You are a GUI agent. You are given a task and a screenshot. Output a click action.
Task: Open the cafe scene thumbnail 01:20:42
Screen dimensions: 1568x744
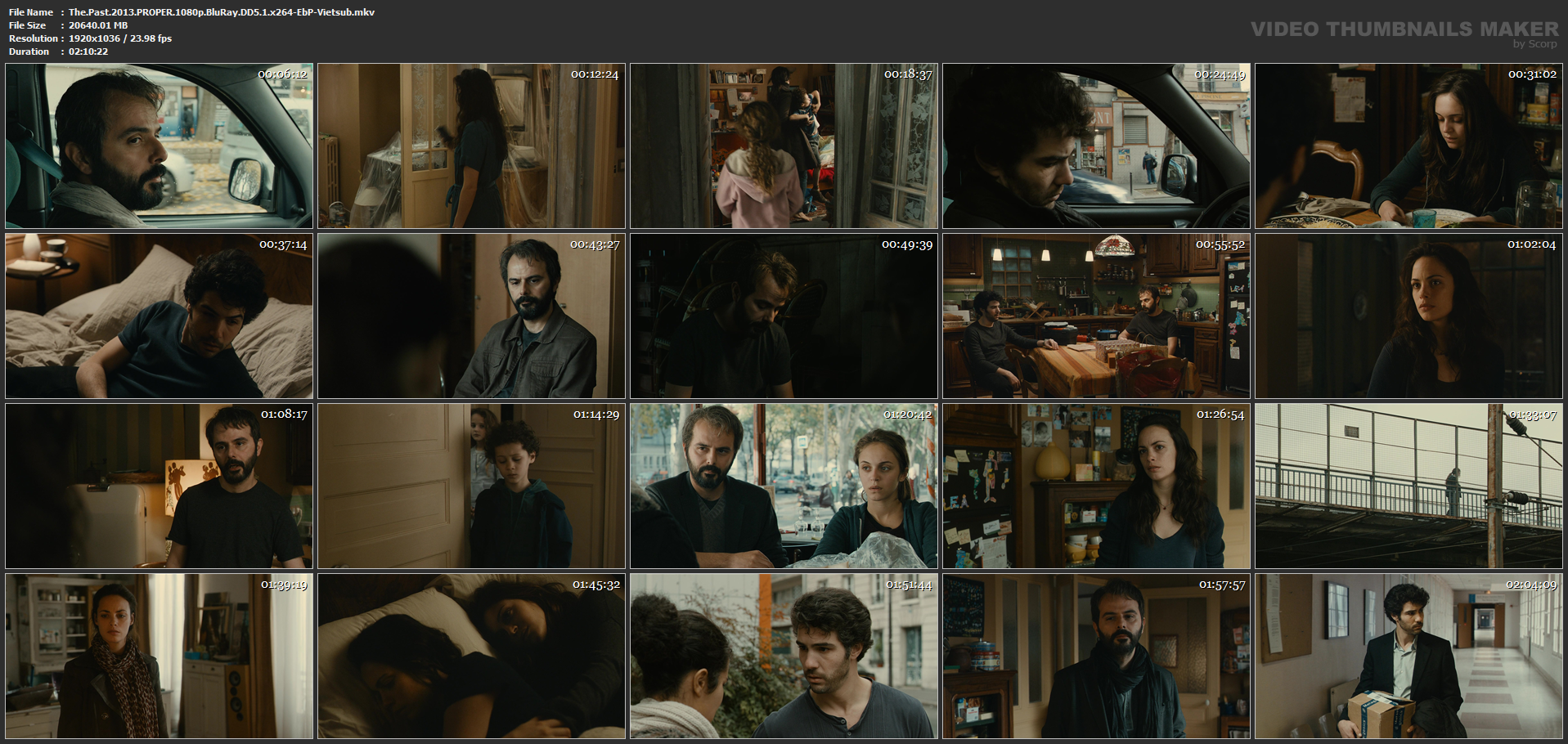(784, 486)
